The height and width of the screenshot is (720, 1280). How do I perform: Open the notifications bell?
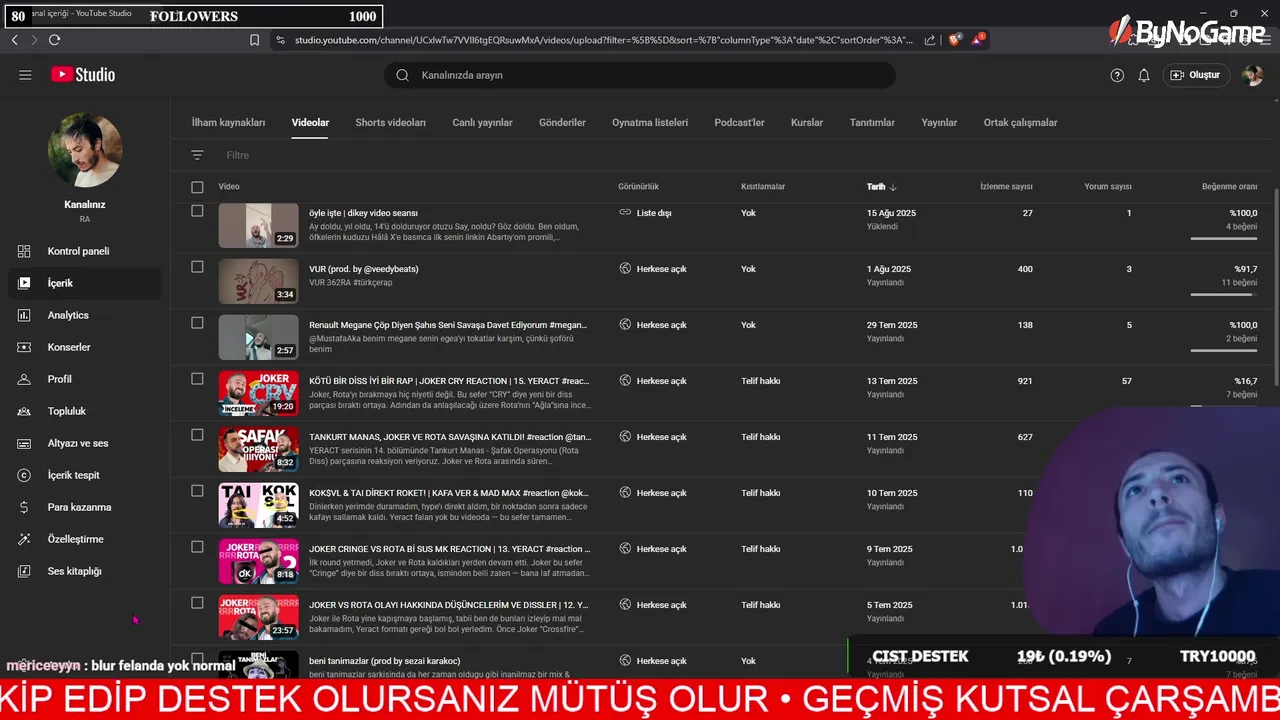click(x=1144, y=75)
